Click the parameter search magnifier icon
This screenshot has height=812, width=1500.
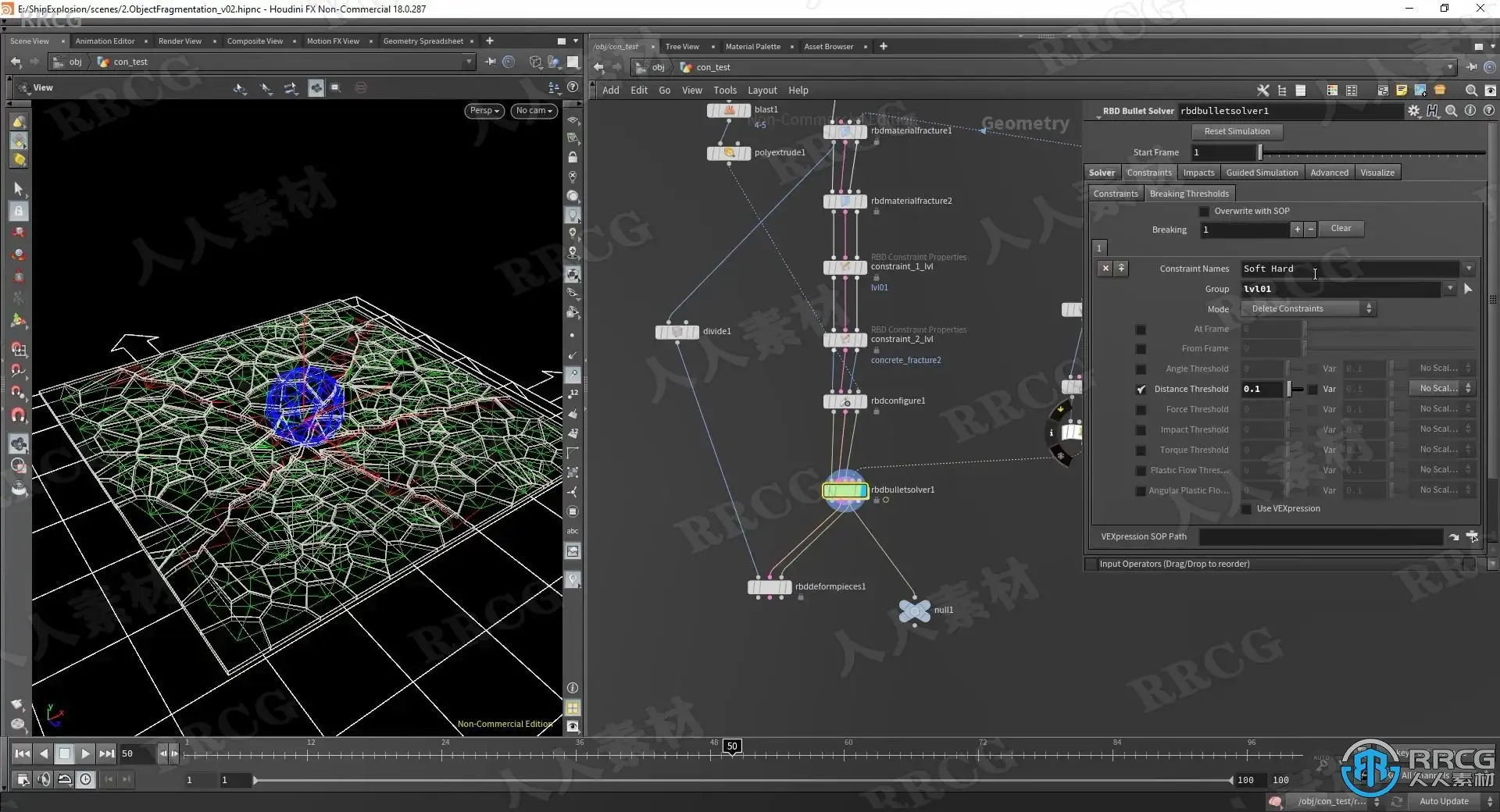pos(1451,111)
